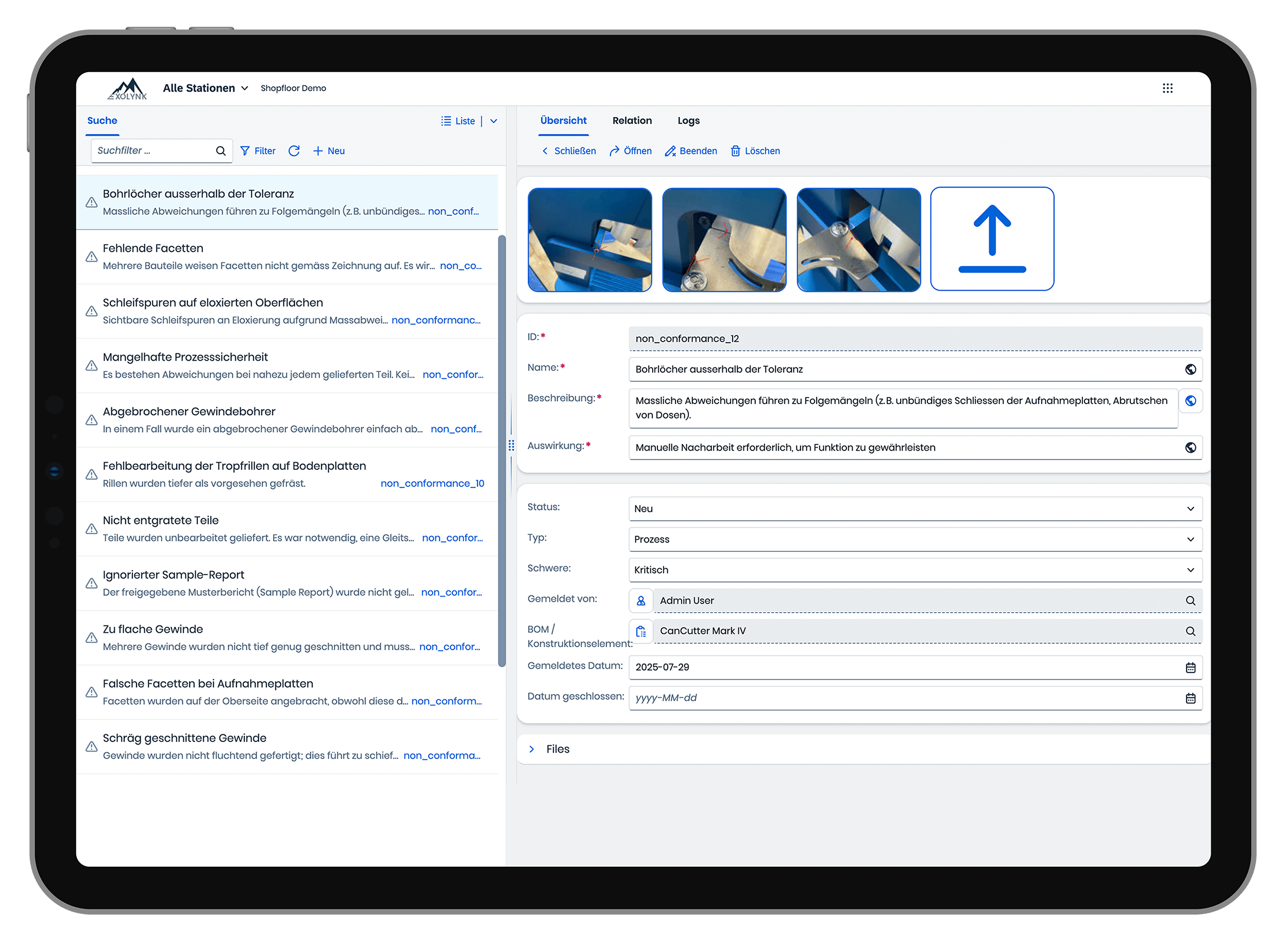
Task: Select 'Fehlbearbeitung der Tropfrillen auf Bodenplatten' entry
Action: [287, 475]
